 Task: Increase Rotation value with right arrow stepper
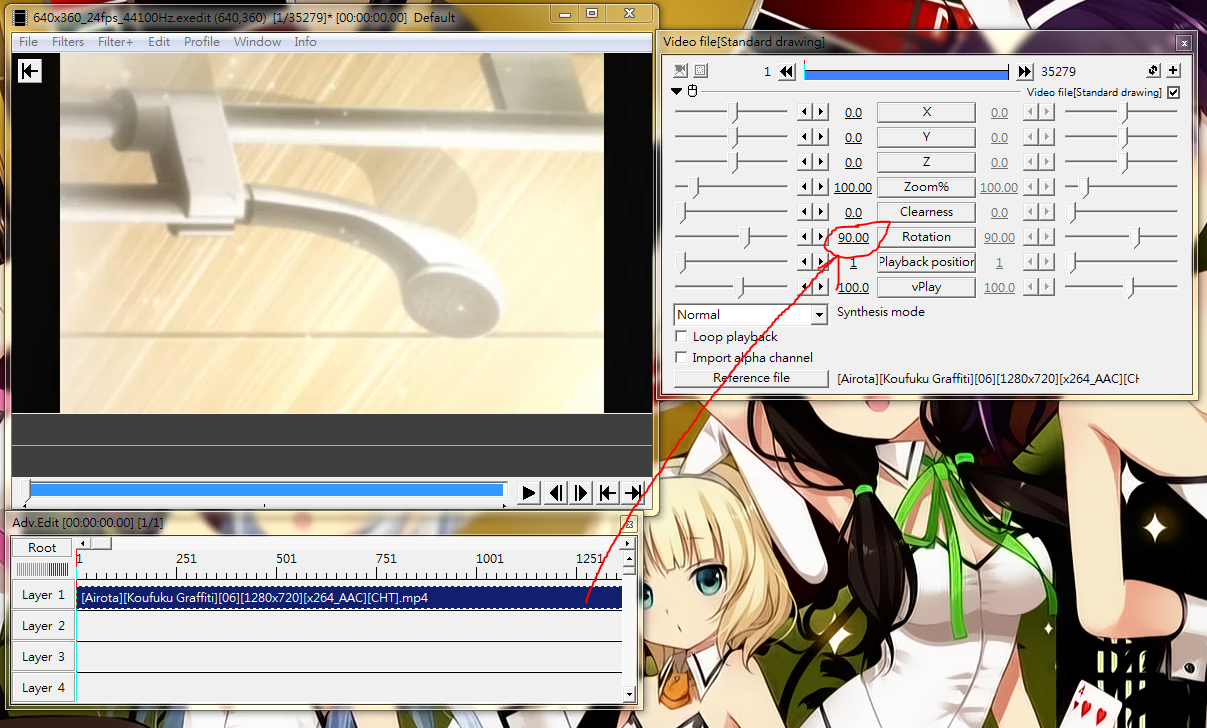821,237
